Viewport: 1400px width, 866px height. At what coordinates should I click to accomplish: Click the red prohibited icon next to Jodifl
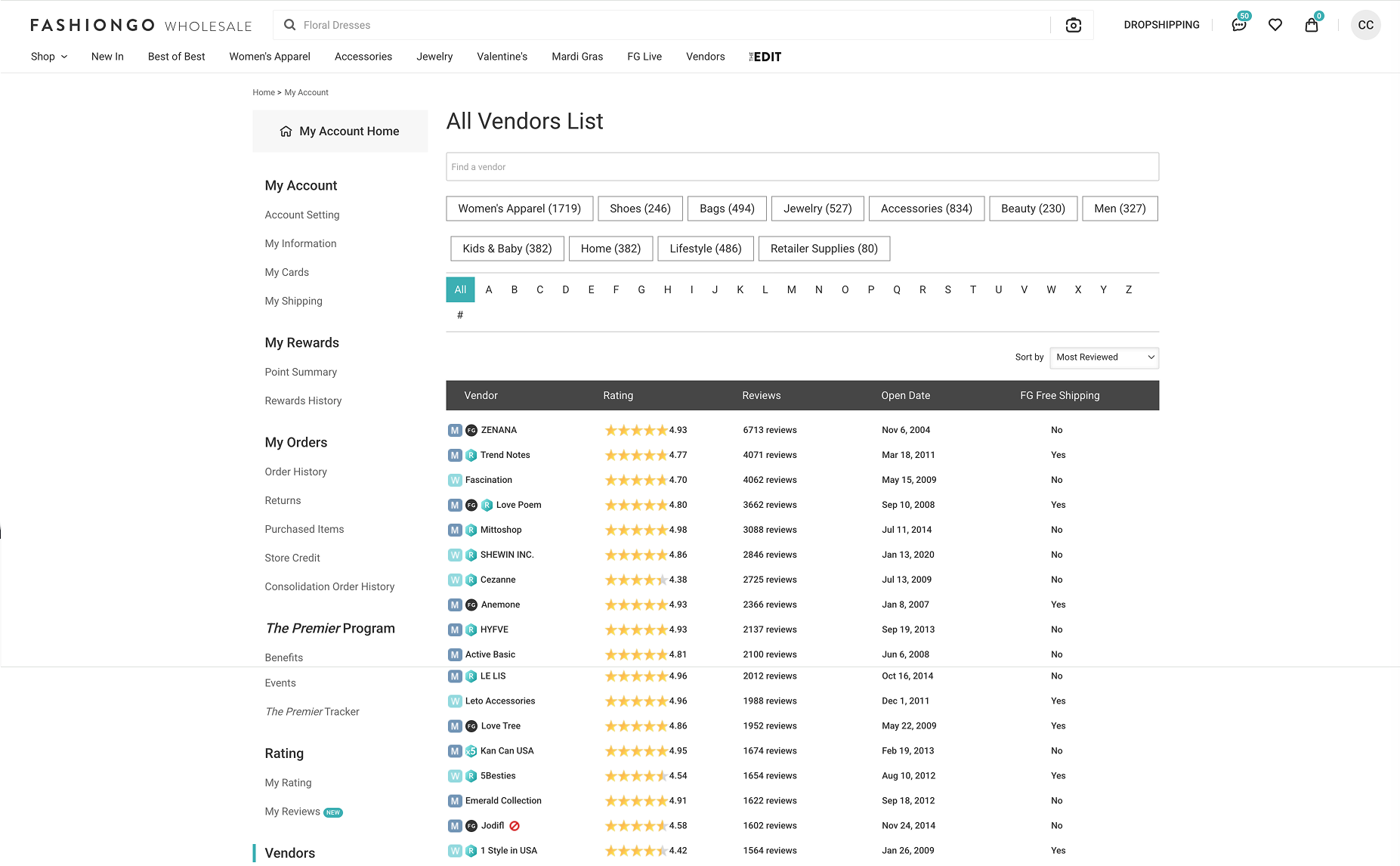click(515, 826)
